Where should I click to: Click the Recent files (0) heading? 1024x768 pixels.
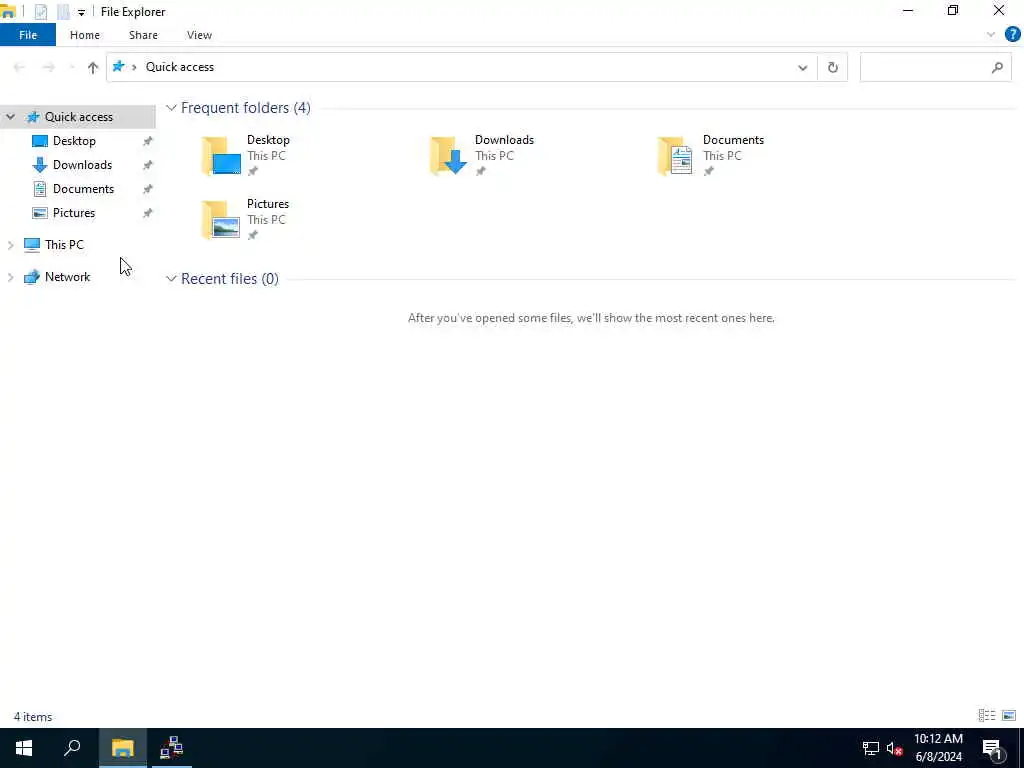click(x=230, y=279)
